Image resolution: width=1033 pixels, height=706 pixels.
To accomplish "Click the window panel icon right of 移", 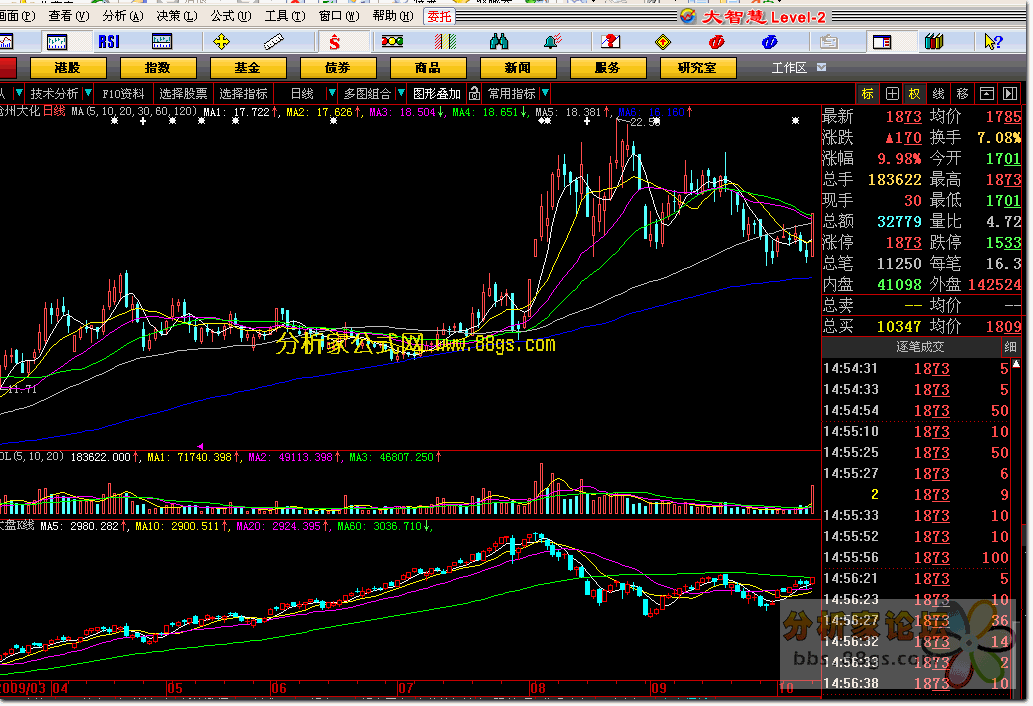I will [986, 94].
